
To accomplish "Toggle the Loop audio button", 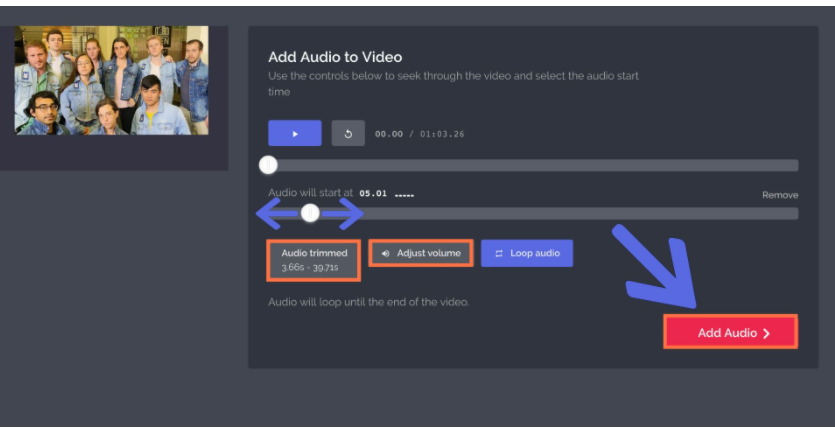I will 527,253.
